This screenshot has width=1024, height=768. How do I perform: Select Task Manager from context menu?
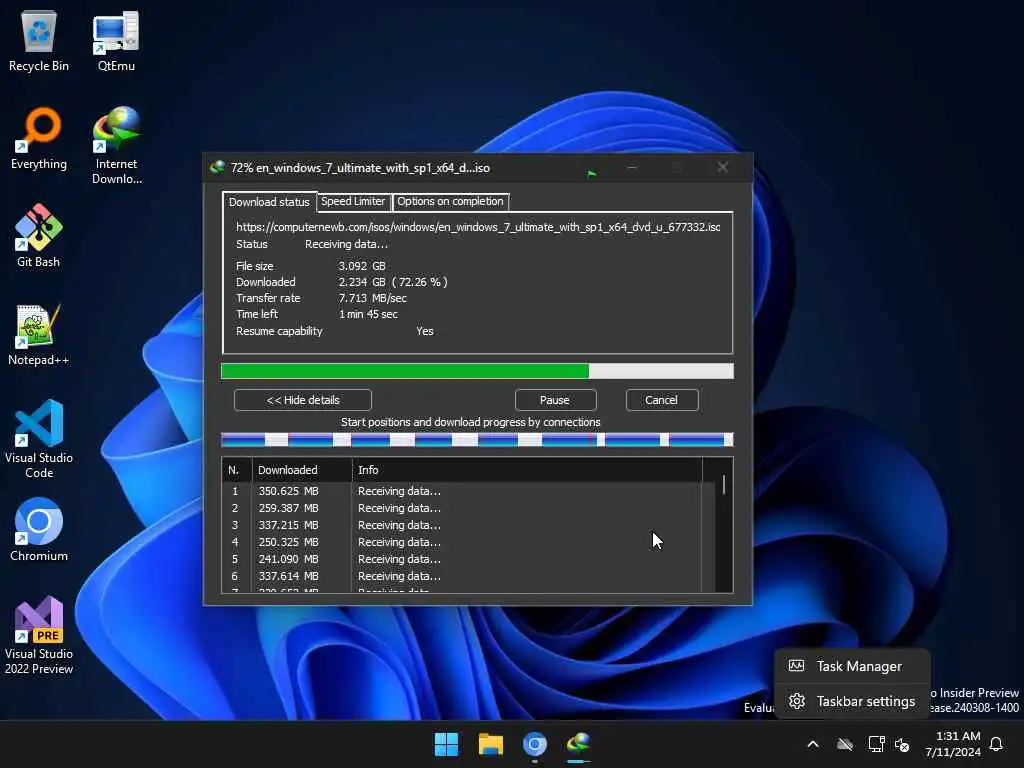pos(852,666)
